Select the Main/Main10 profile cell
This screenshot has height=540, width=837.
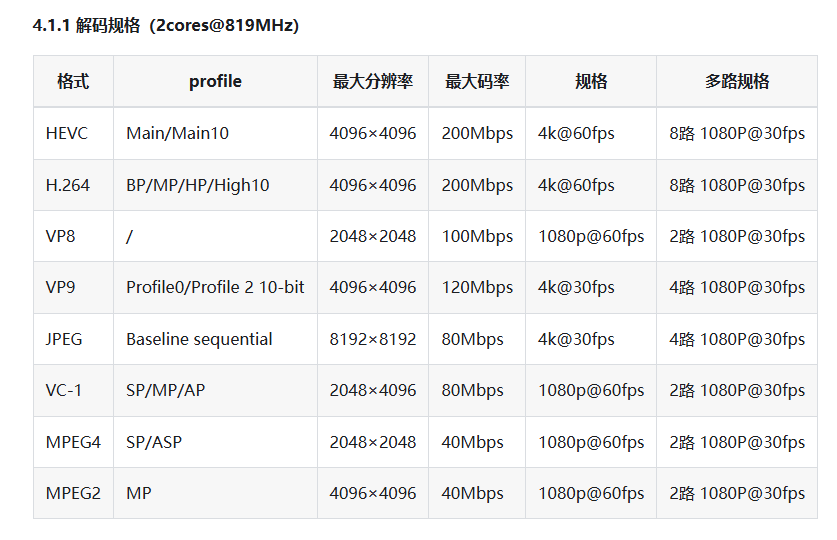tap(215, 133)
